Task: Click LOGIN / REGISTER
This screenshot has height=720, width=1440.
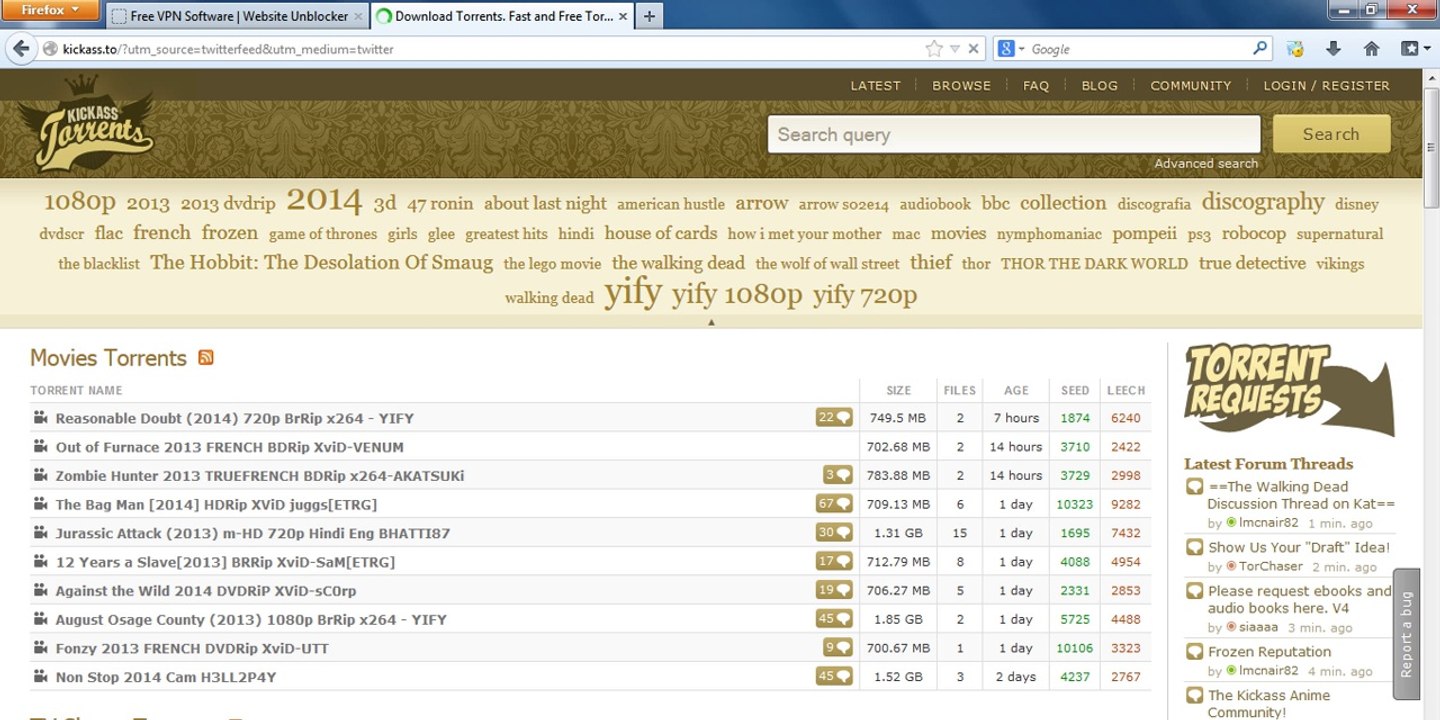Action: tap(1326, 86)
